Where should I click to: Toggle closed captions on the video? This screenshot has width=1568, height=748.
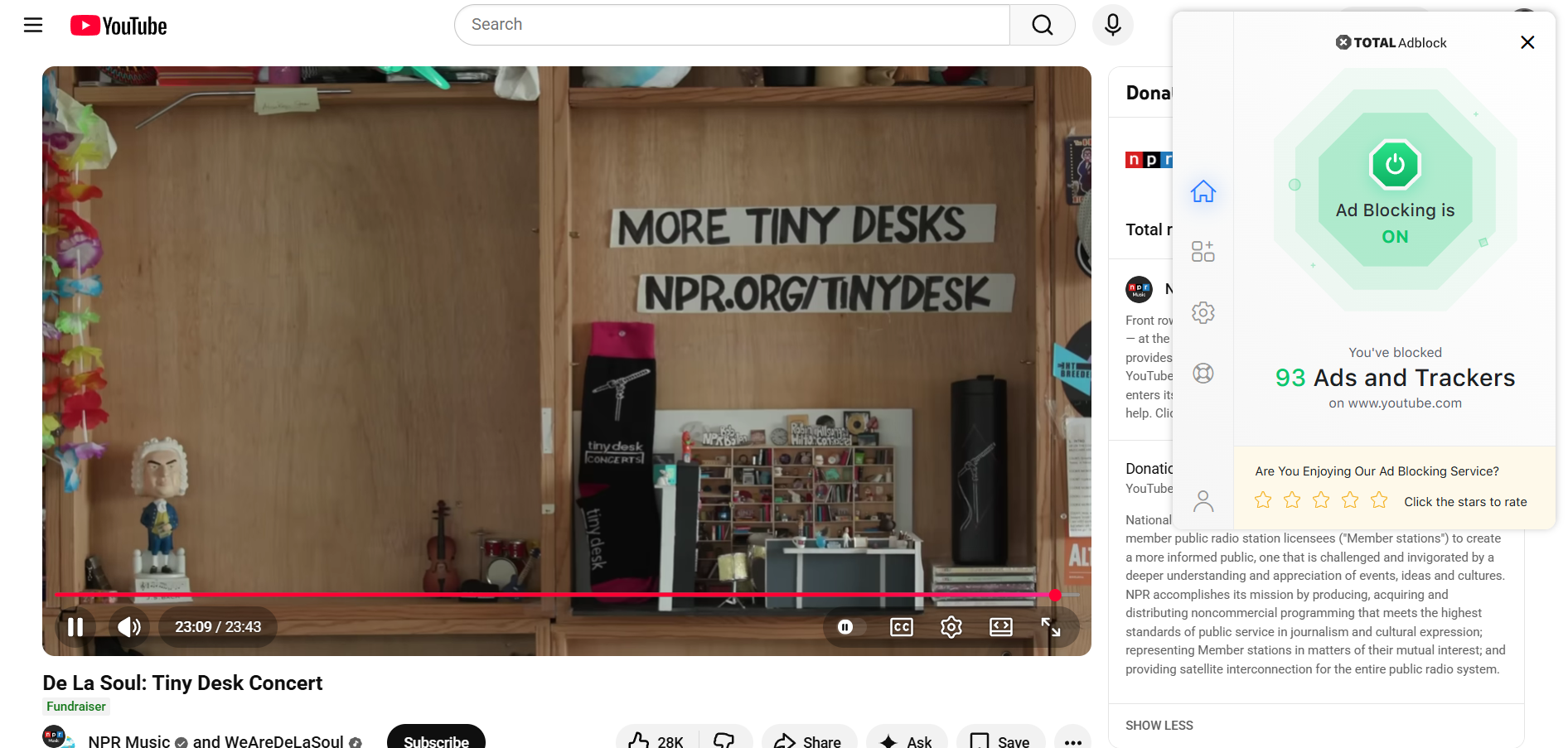coord(901,627)
